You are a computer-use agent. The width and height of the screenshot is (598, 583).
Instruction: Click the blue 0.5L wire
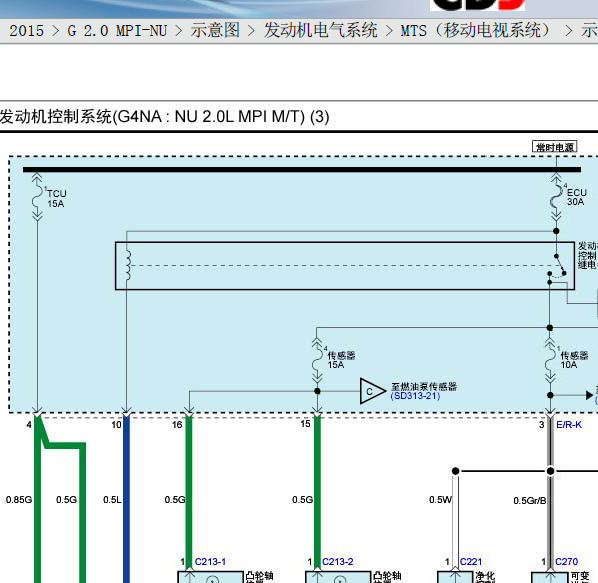tap(126, 499)
